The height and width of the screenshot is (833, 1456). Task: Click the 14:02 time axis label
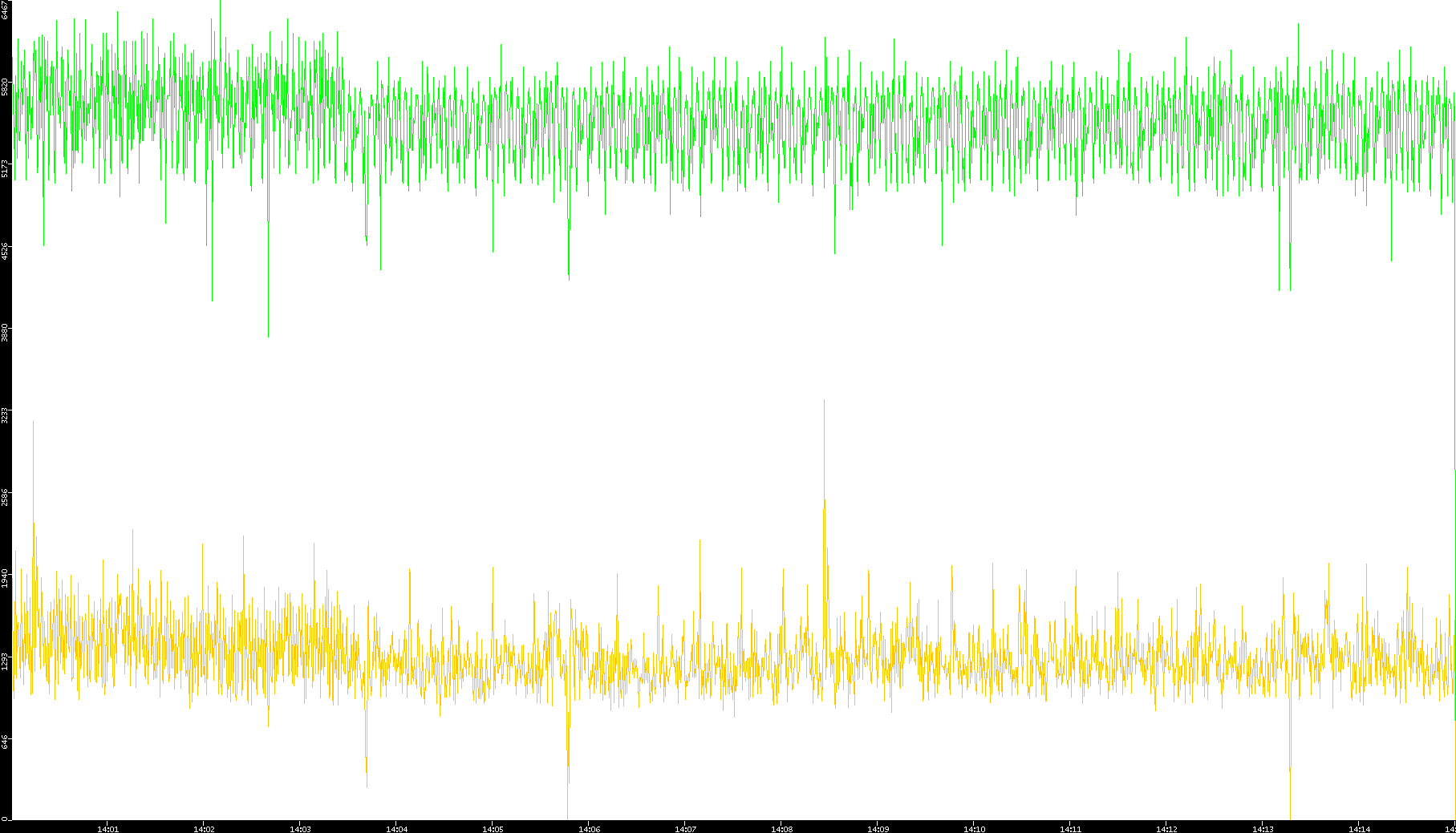(x=204, y=829)
